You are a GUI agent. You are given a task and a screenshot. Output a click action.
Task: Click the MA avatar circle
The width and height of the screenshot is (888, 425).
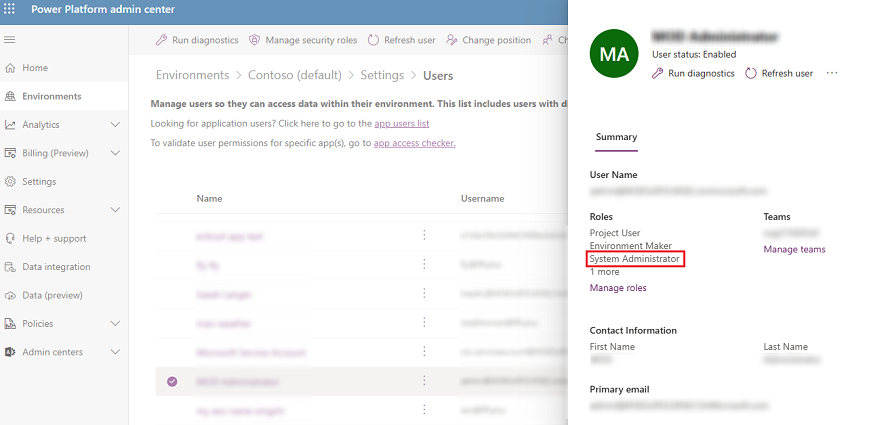coord(615,54)
